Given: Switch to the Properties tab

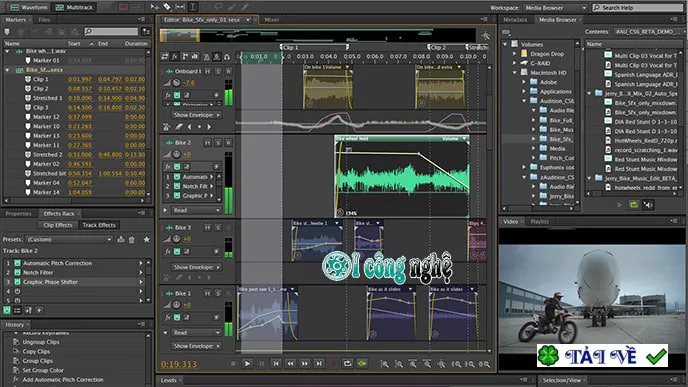Looking at the screenshot, I should click(18, 214).
